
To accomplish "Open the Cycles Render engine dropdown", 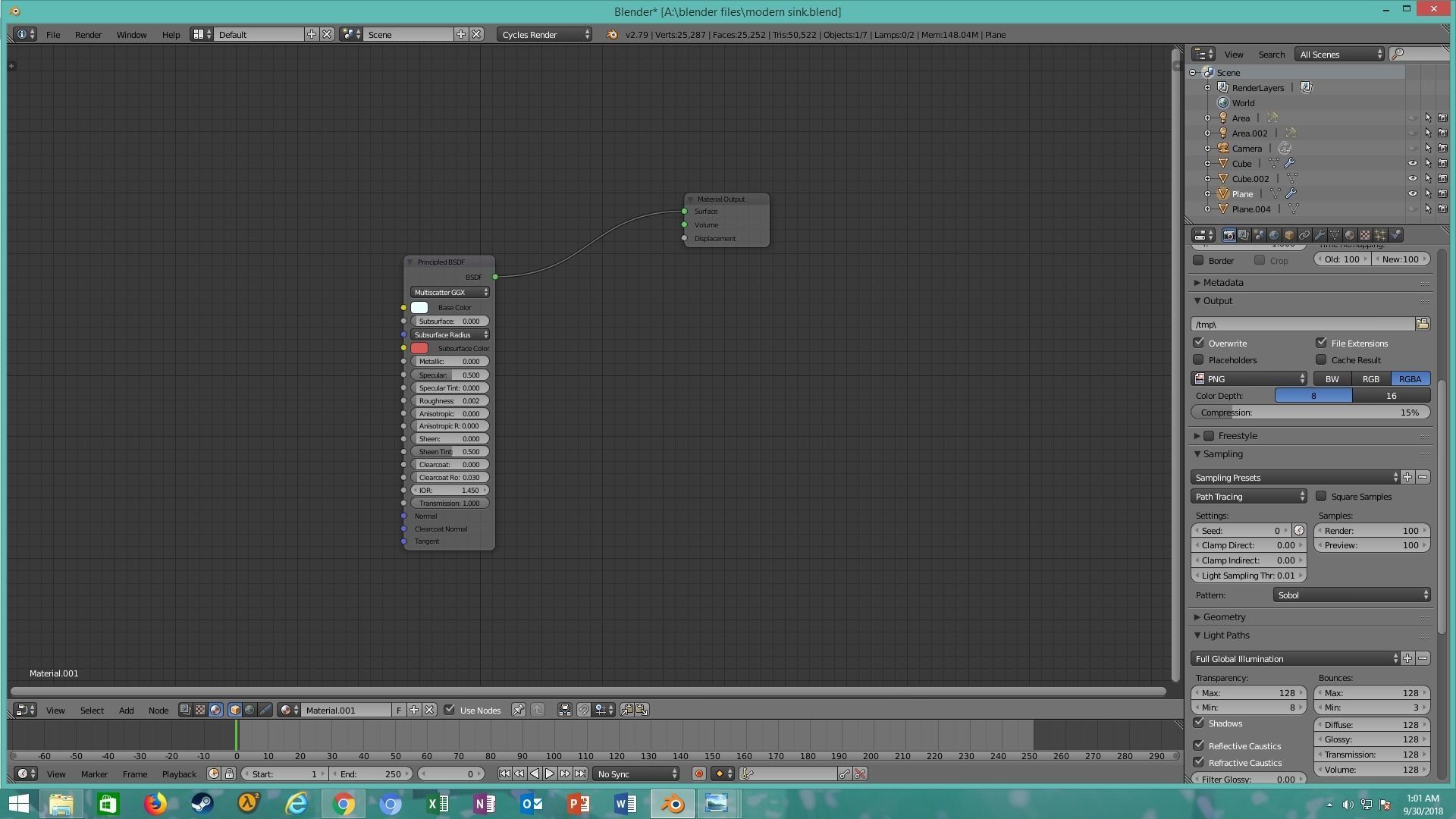I will click(x=544, y=35).
